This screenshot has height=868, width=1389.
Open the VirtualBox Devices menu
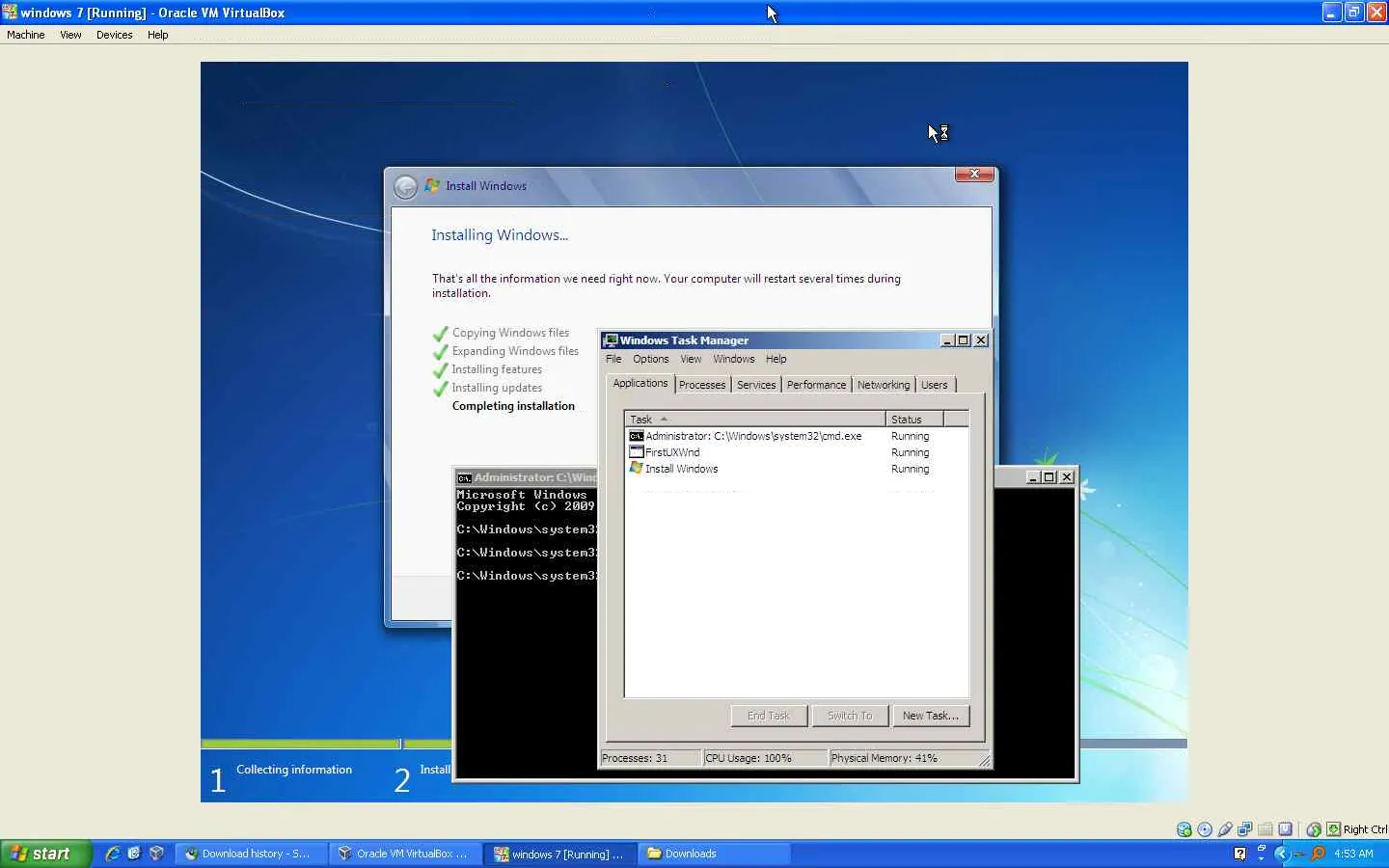coord(114,35)
